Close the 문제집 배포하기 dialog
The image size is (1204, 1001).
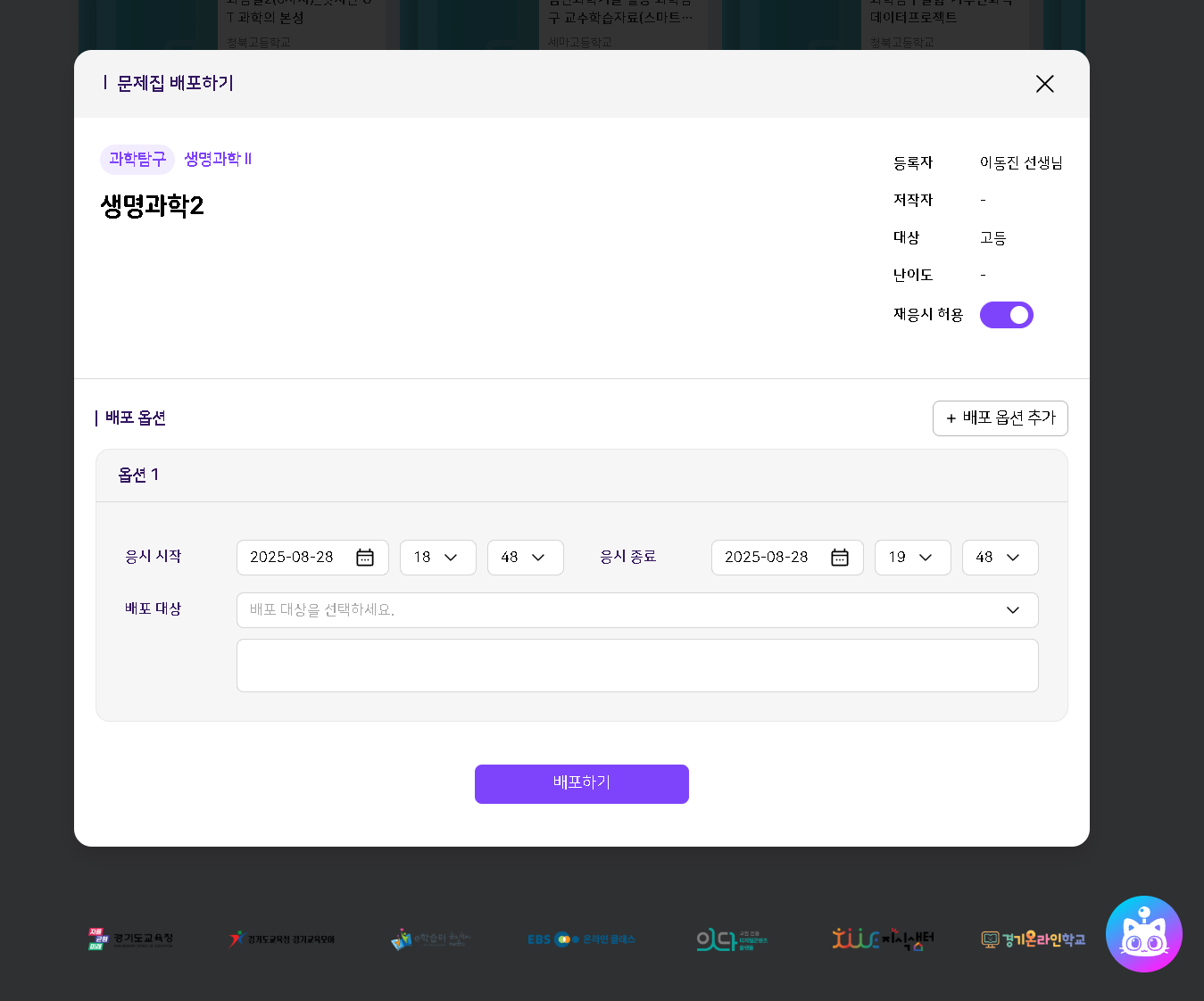pyautogui.click(x=1044, y=84)
